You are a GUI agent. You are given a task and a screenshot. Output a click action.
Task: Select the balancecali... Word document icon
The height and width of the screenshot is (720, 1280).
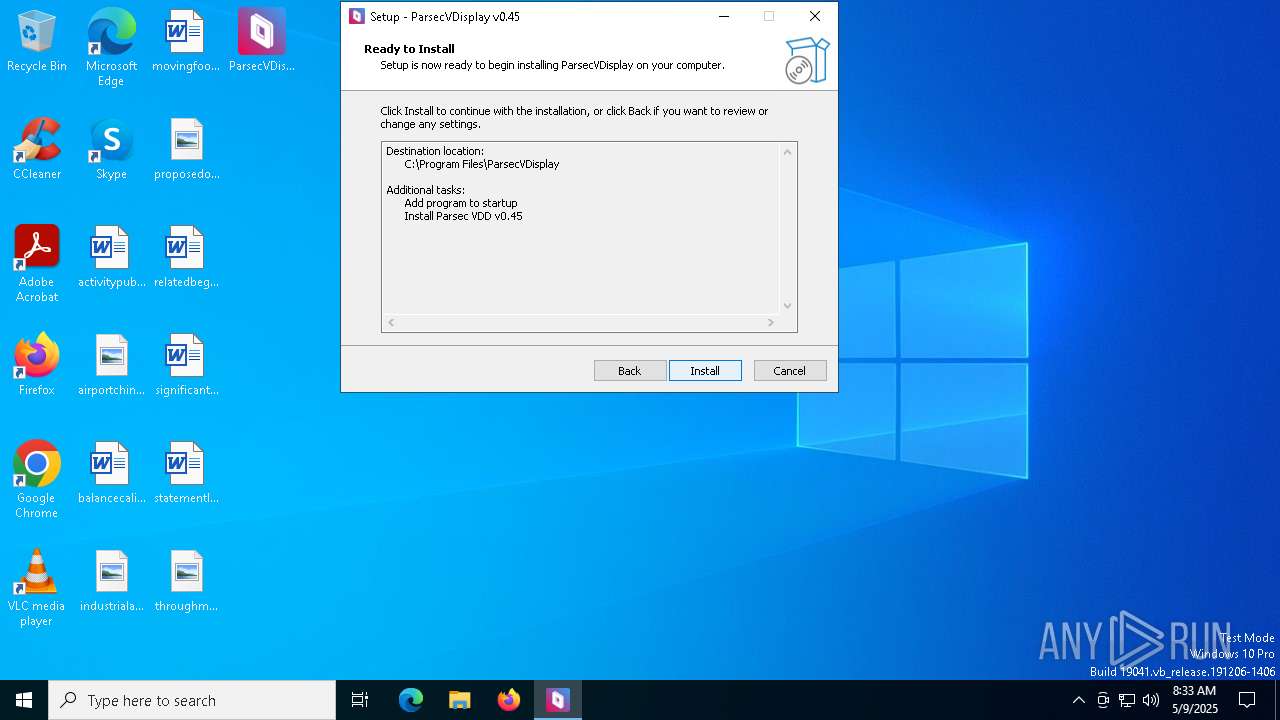[111, 474]
